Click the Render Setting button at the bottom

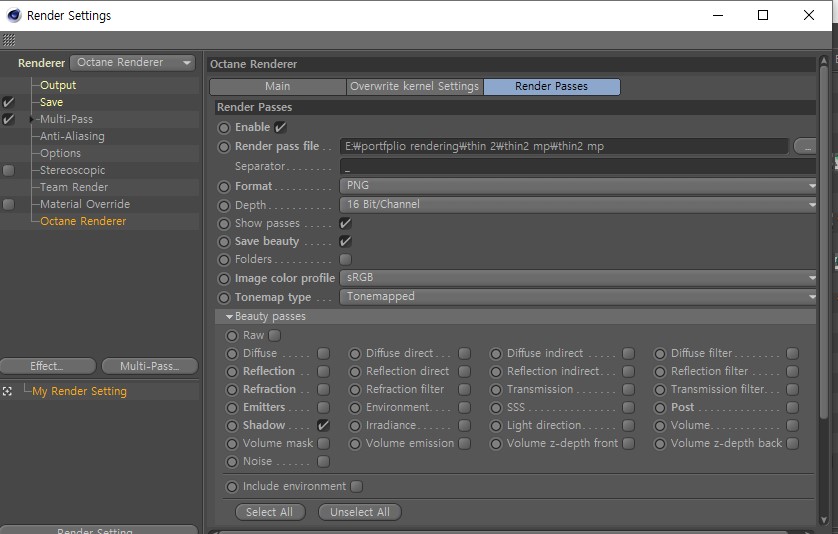(x=99, y=530)
